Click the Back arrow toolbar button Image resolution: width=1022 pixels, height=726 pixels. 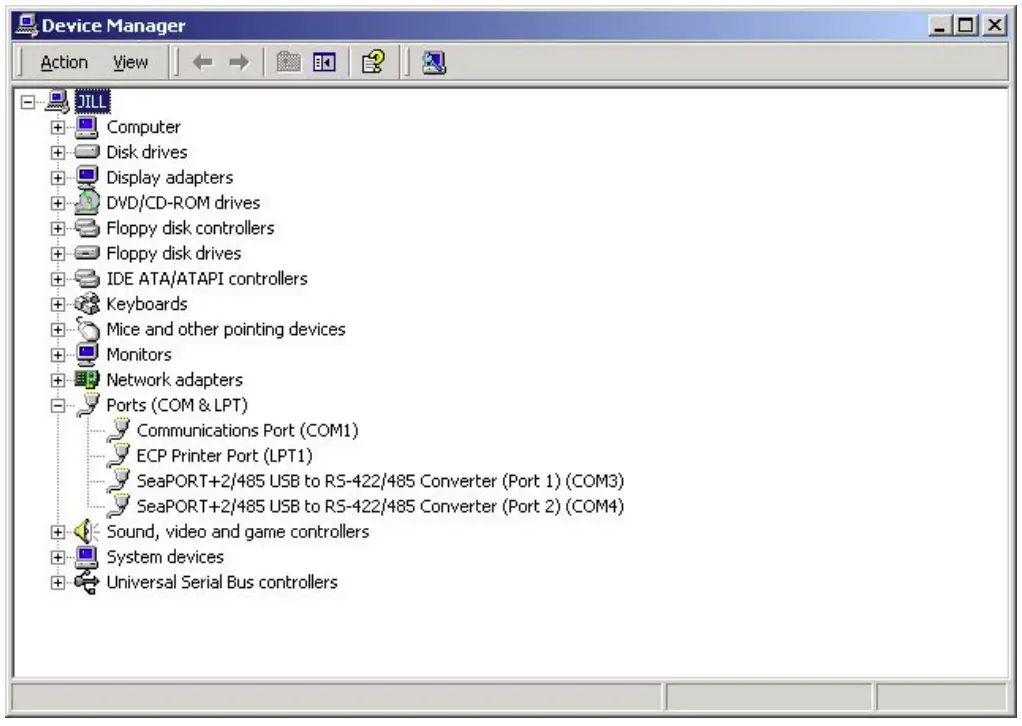[203, 63]
